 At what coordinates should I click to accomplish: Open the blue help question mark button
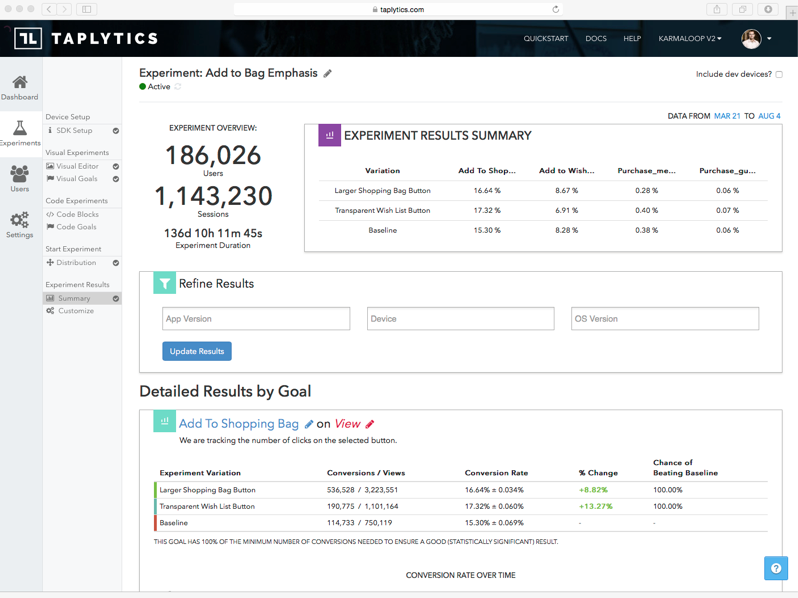pyautogui.click(x=776, y=568)
